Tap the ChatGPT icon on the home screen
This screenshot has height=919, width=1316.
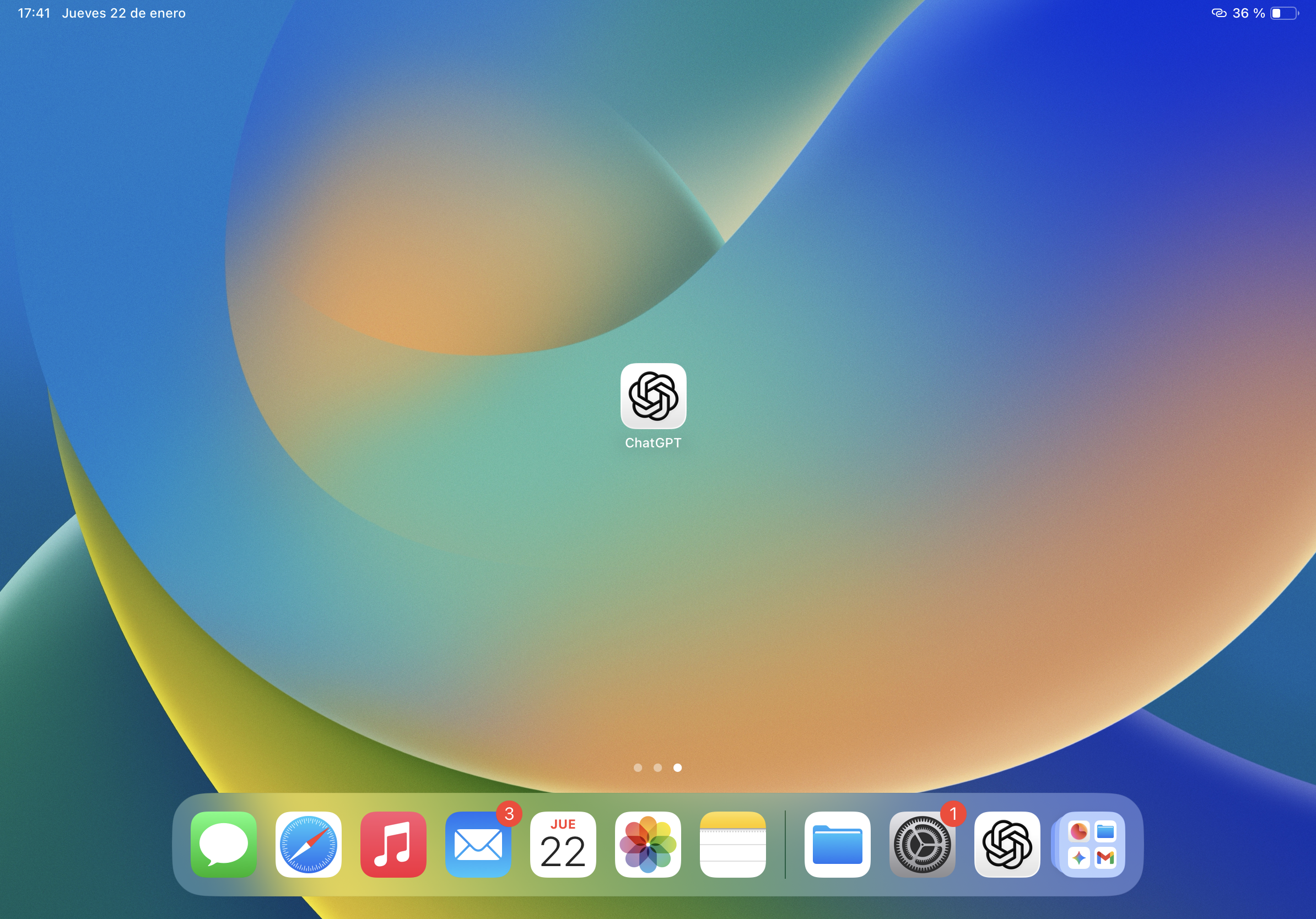(654, 396)
